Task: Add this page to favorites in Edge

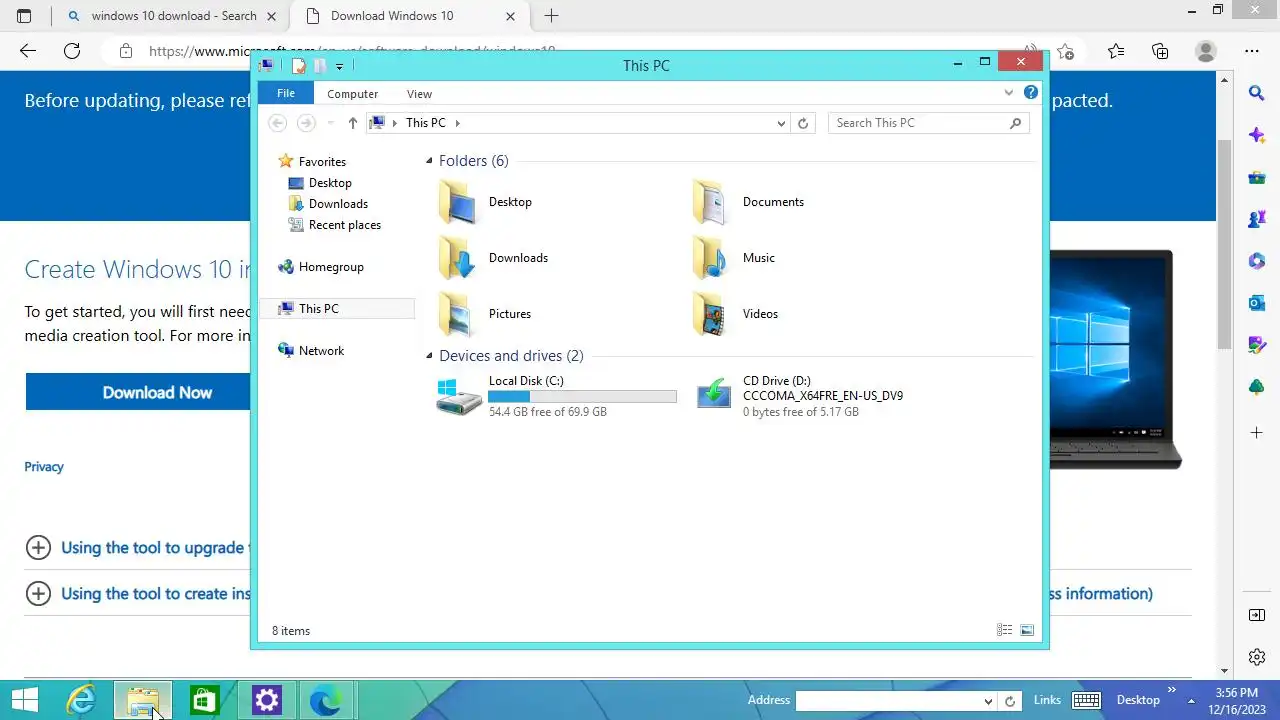Action: [x=1066, y=51]
